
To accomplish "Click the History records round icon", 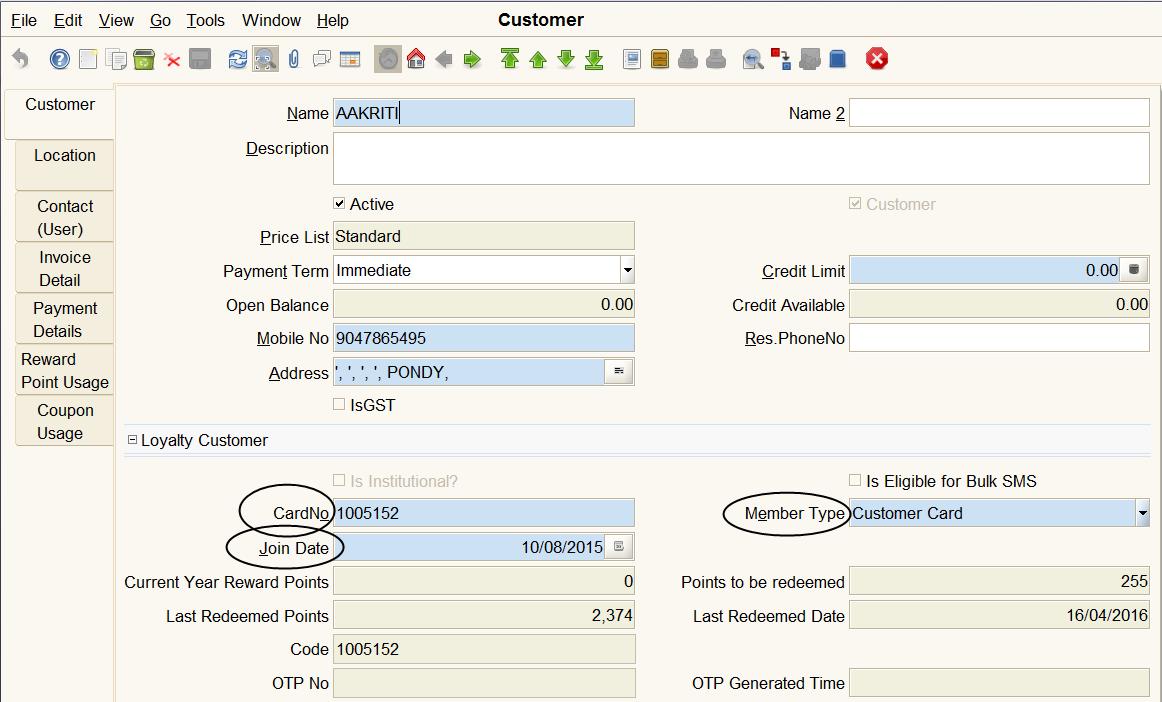I will (x=388, y=59).
